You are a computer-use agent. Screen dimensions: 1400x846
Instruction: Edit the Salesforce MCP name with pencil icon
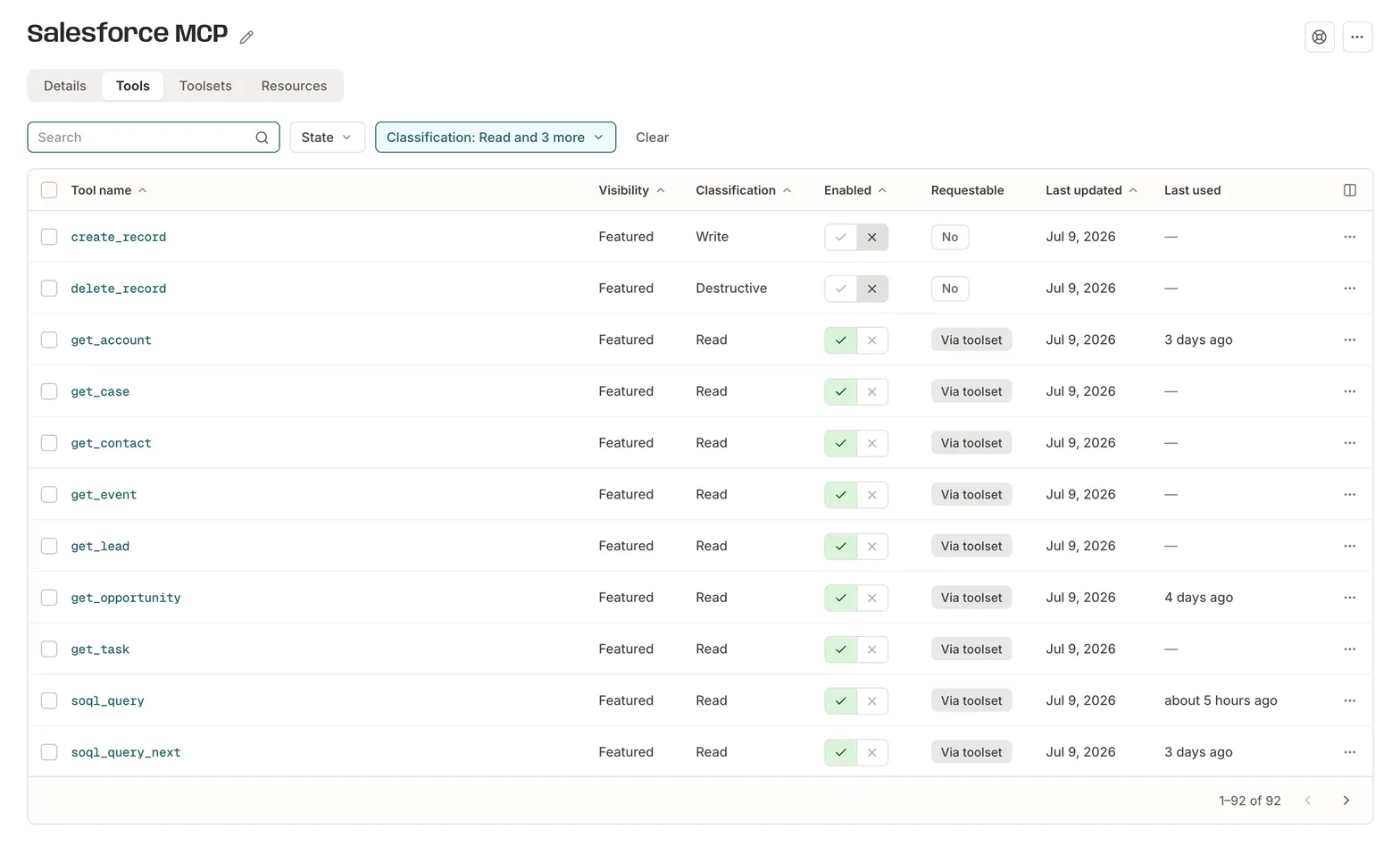click(x=246, y=37)
